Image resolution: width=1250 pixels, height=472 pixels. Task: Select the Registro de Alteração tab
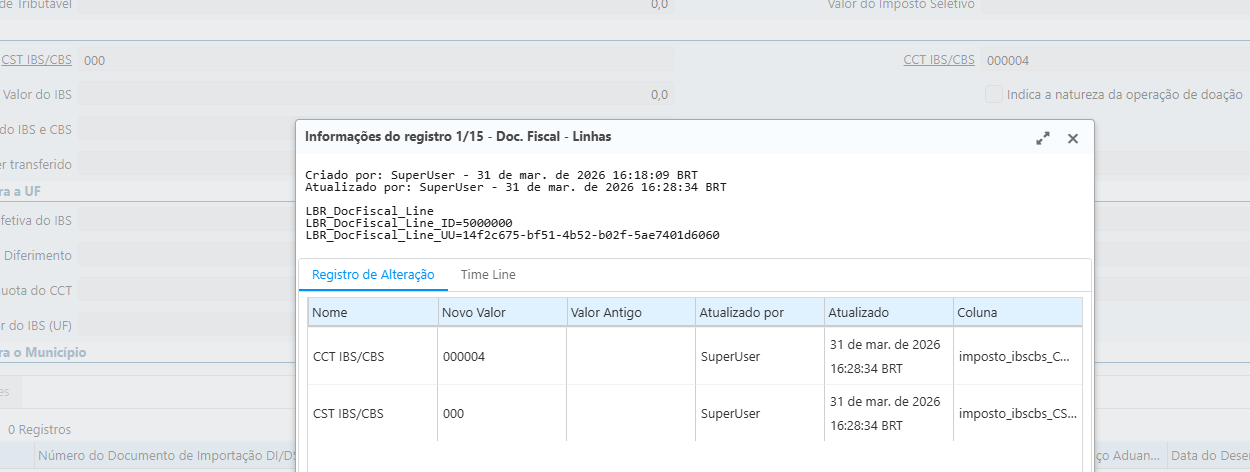[373, 275]
